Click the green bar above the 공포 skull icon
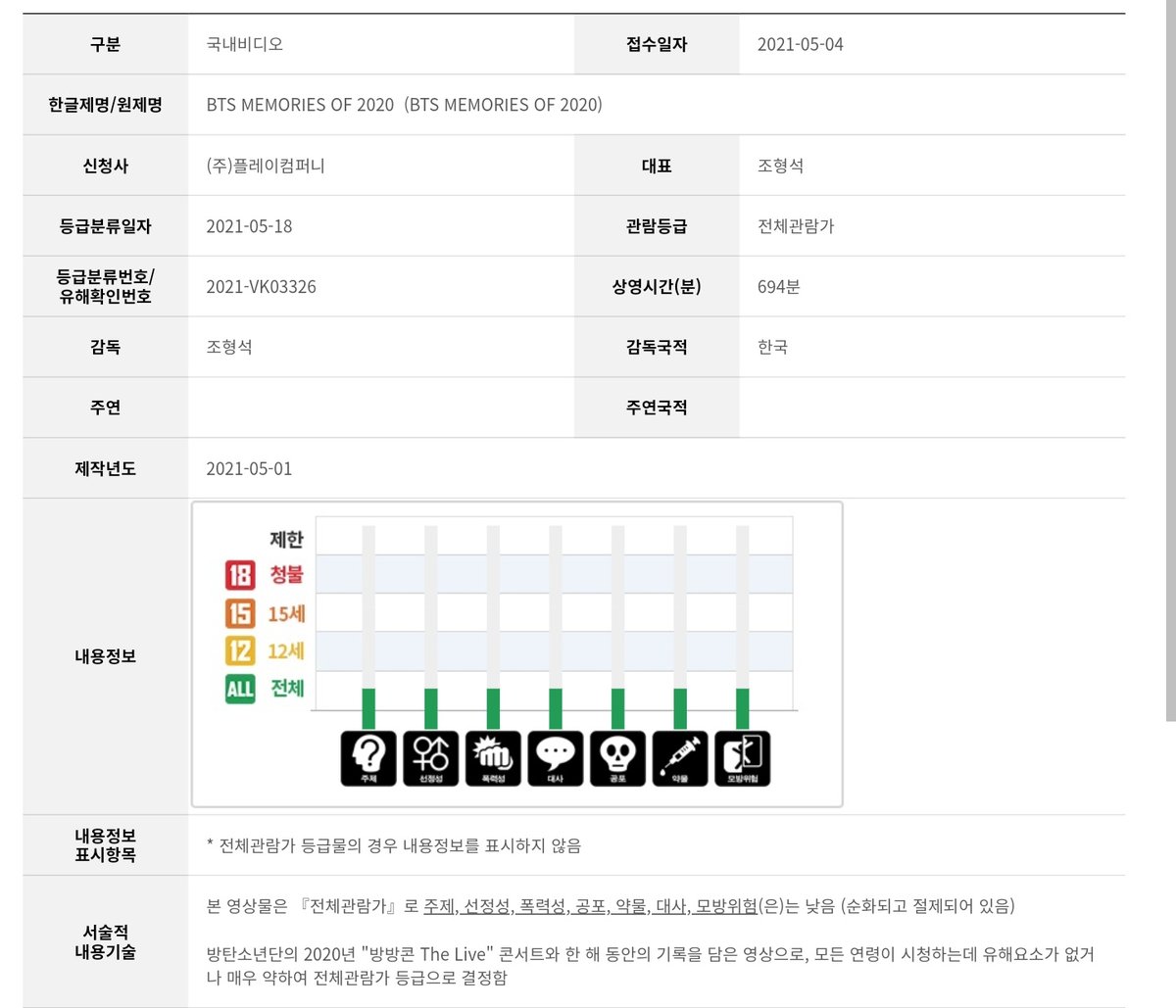Screen dimensions: 1176x1008 (618, 709)
